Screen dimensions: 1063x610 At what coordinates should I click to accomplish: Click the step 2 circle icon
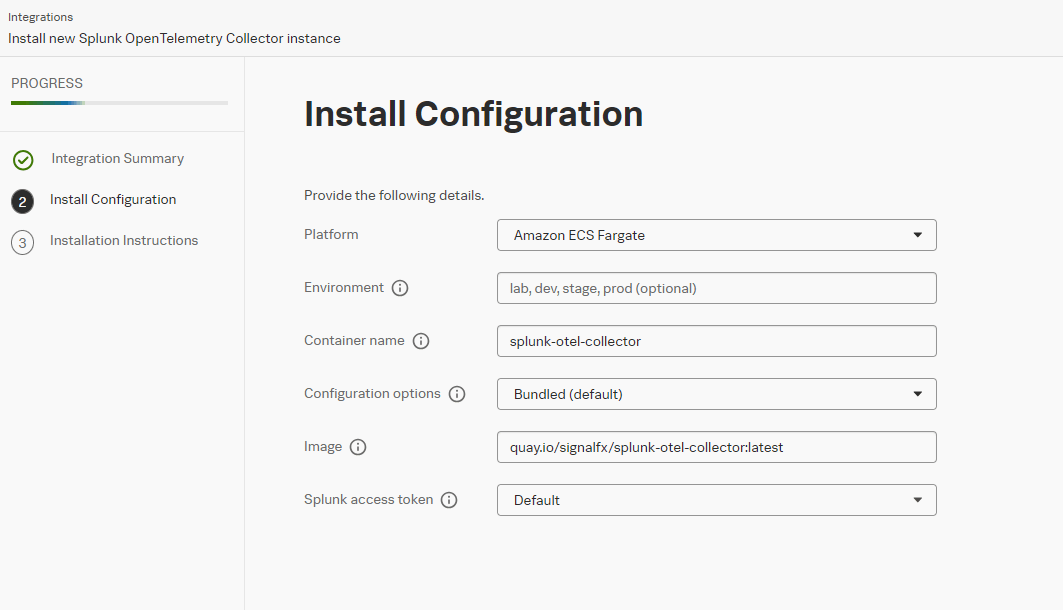(22, 201)
